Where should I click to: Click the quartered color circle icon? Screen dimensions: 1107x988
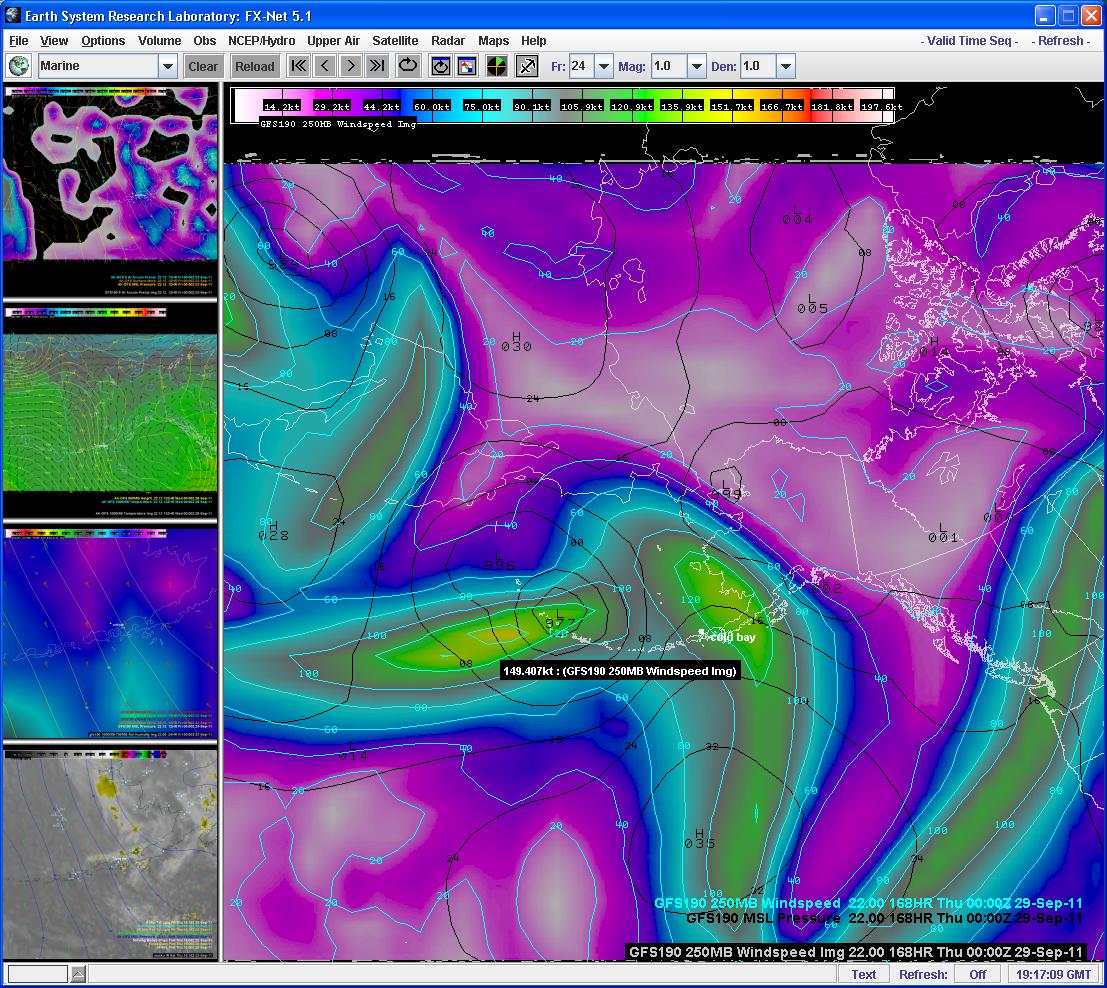pos(497,66)
